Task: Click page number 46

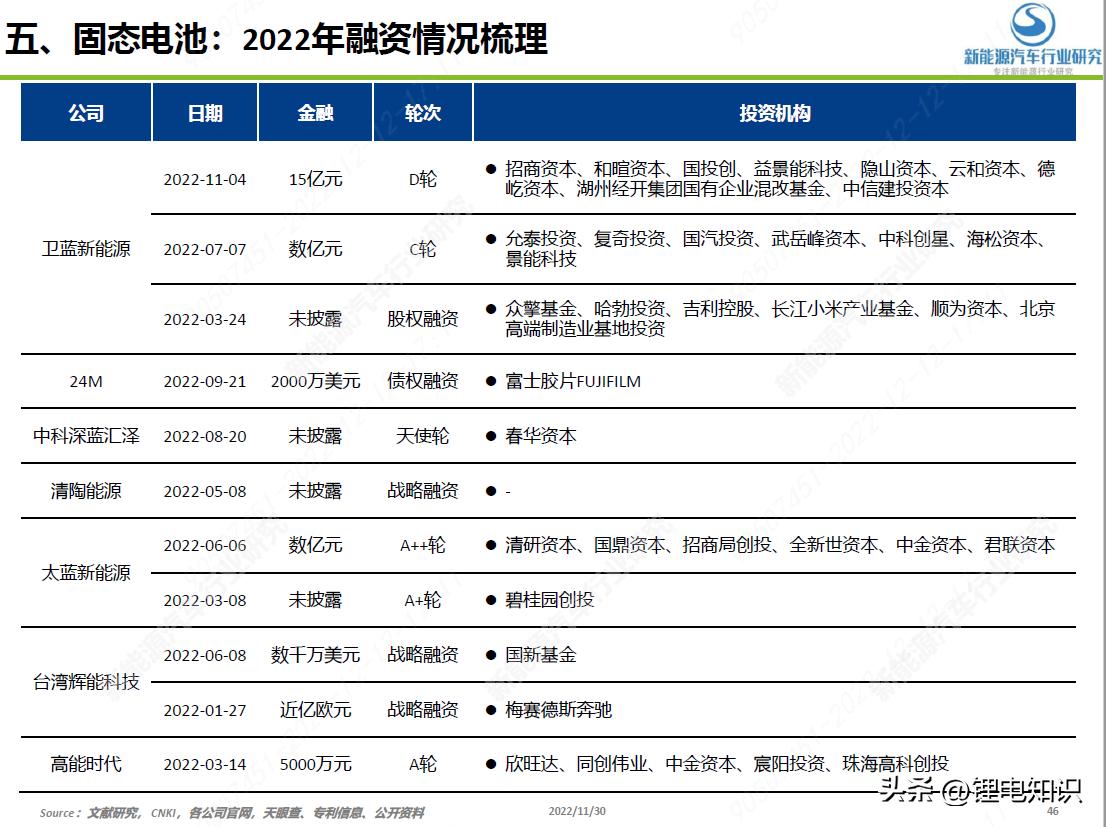Action: (x=1053, y=811)
